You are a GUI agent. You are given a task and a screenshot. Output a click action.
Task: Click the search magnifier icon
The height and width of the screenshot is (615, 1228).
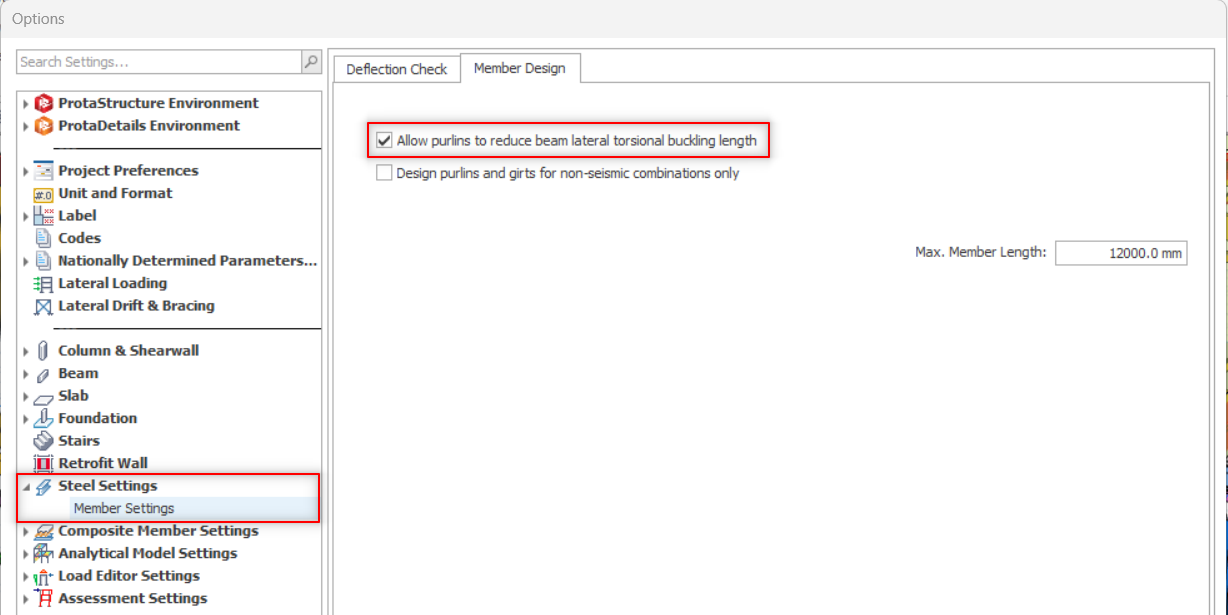311,62
